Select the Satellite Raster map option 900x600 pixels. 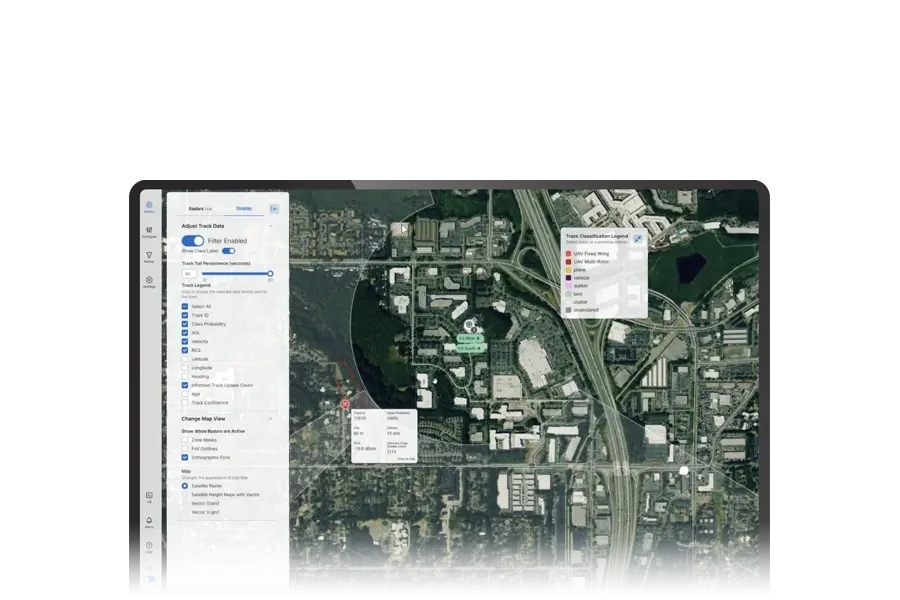185,486
